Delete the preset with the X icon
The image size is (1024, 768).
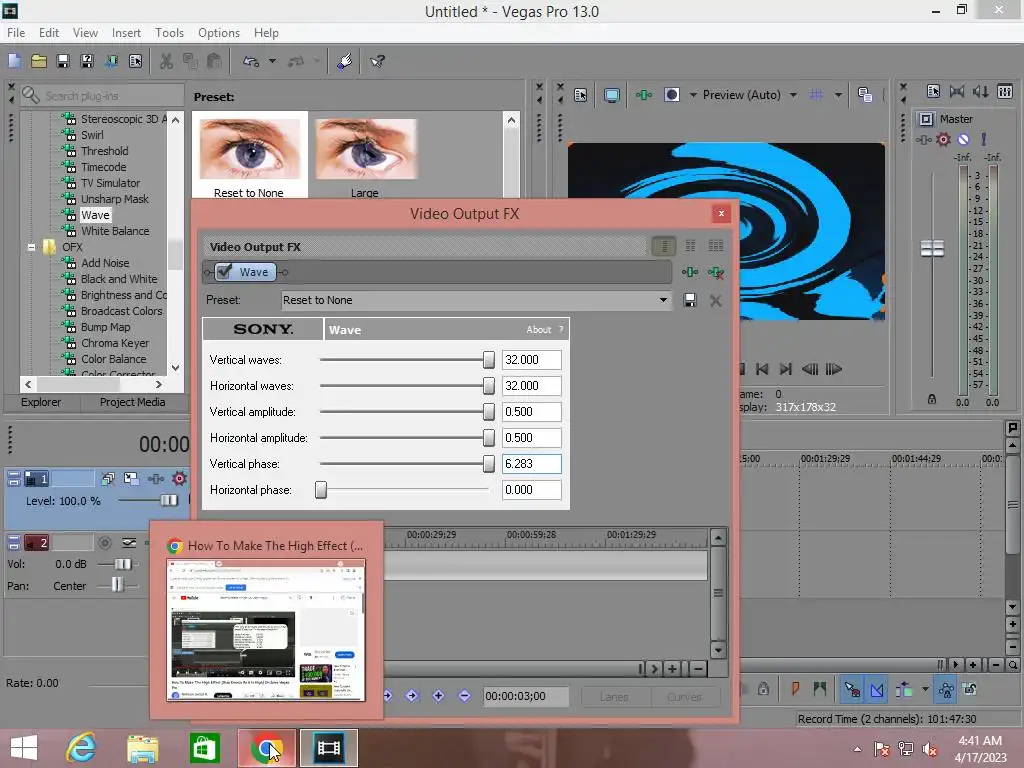click(716, 300)
